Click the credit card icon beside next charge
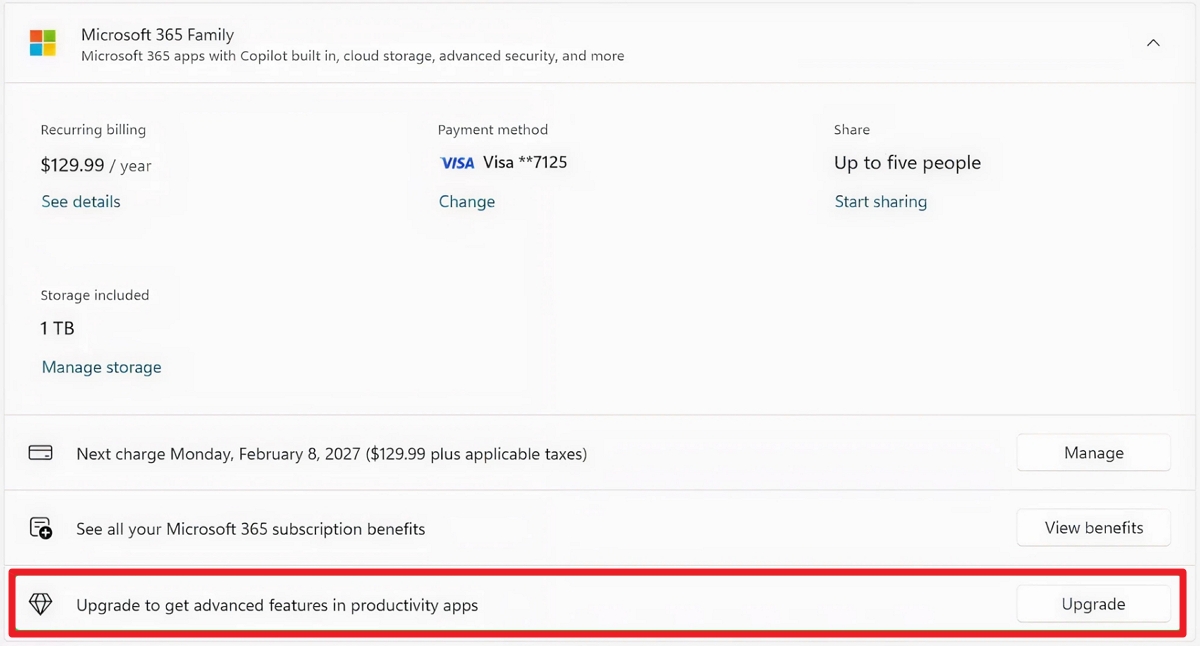 (x=40, y=452)
